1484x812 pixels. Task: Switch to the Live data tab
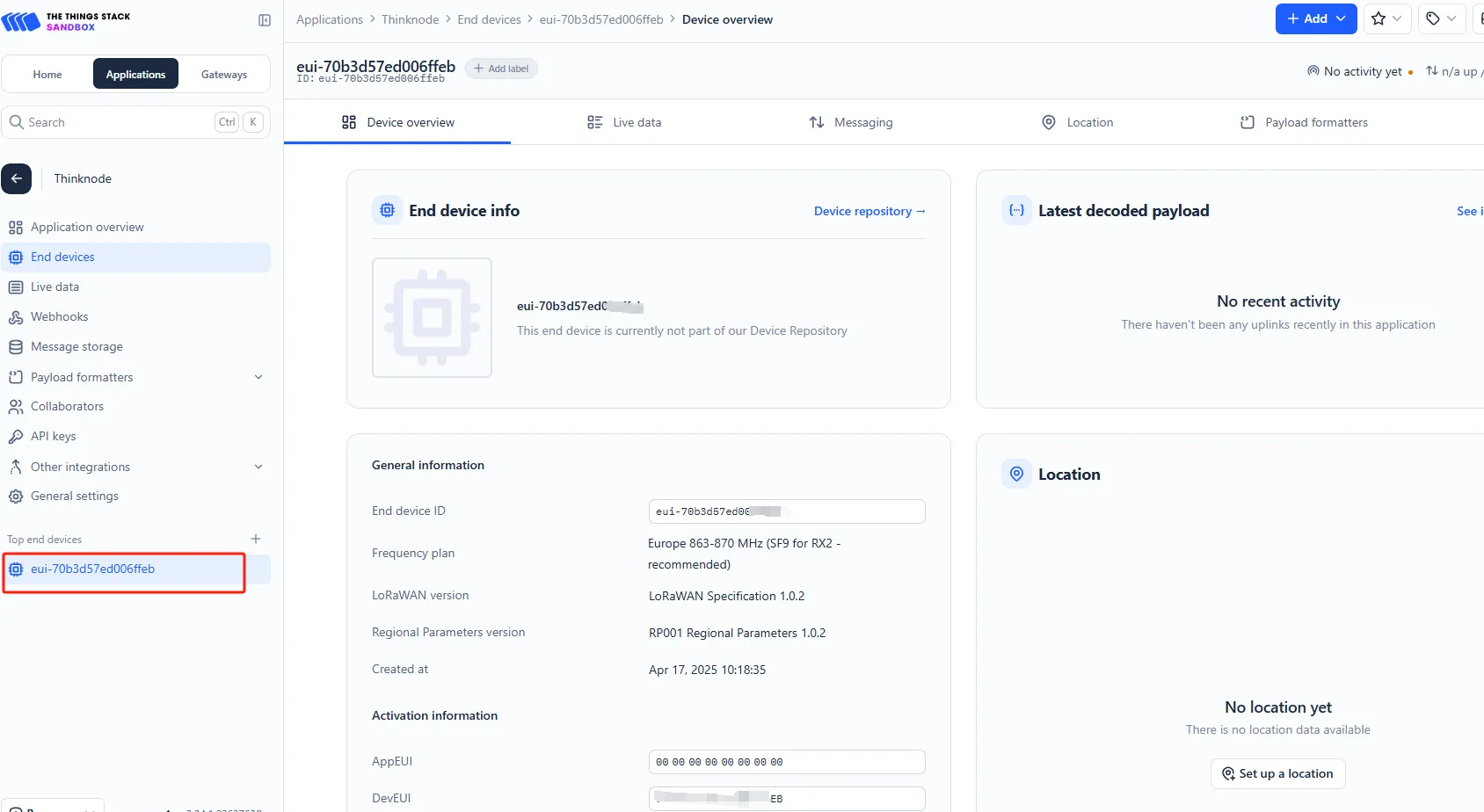[x=624, y=122]
